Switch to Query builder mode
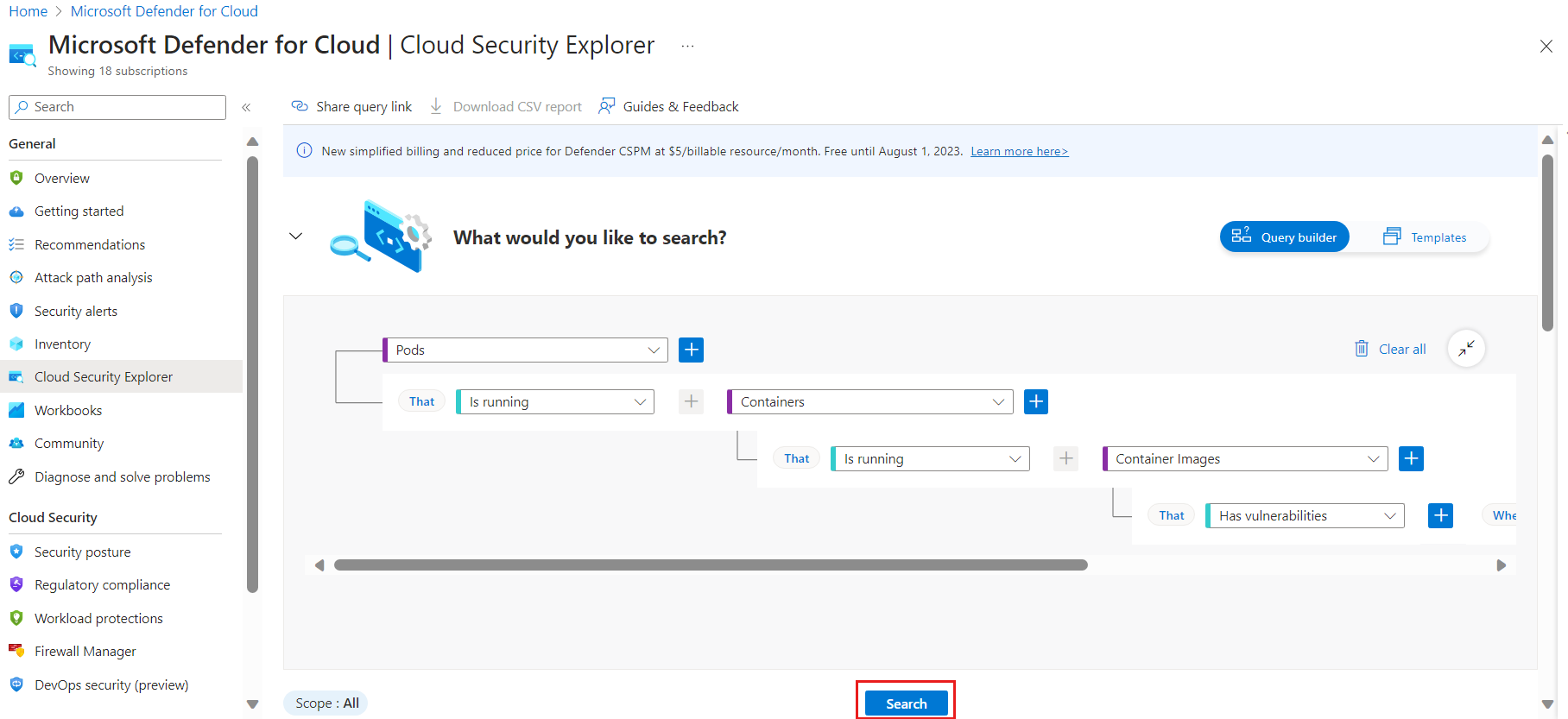The image size is (1568, 719). [x=1284, y=237]
